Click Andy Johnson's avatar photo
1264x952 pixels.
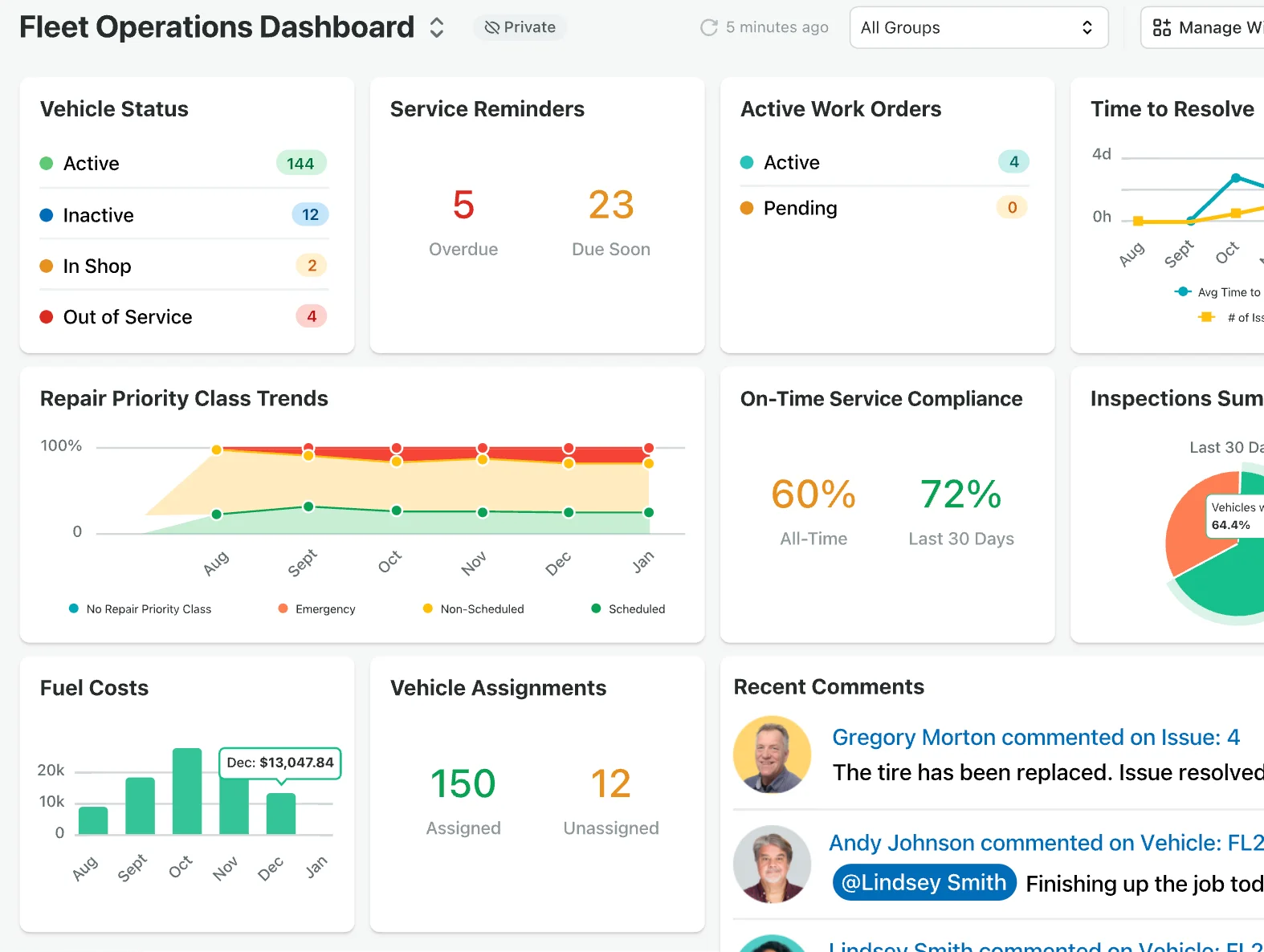773,865
